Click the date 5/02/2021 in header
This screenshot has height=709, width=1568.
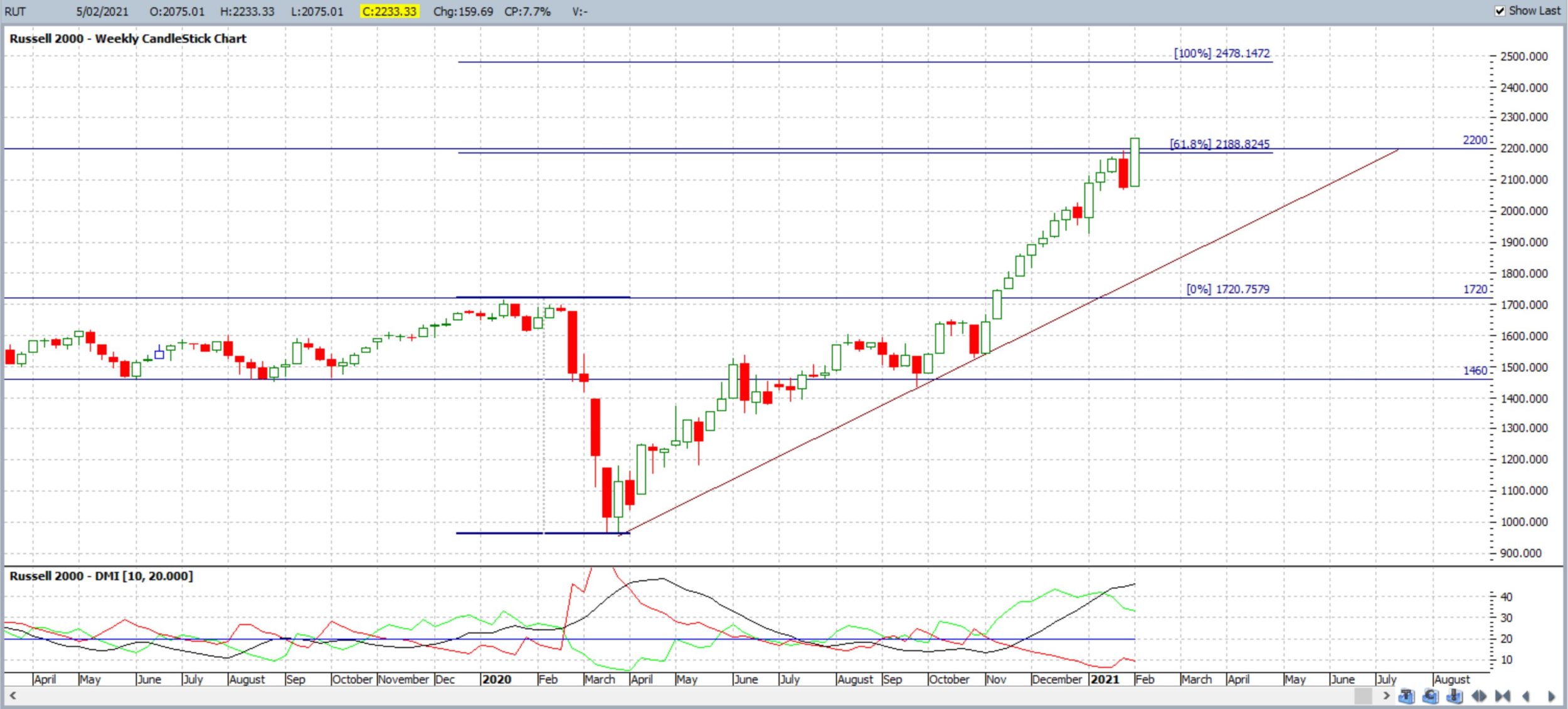click(102, 11)
